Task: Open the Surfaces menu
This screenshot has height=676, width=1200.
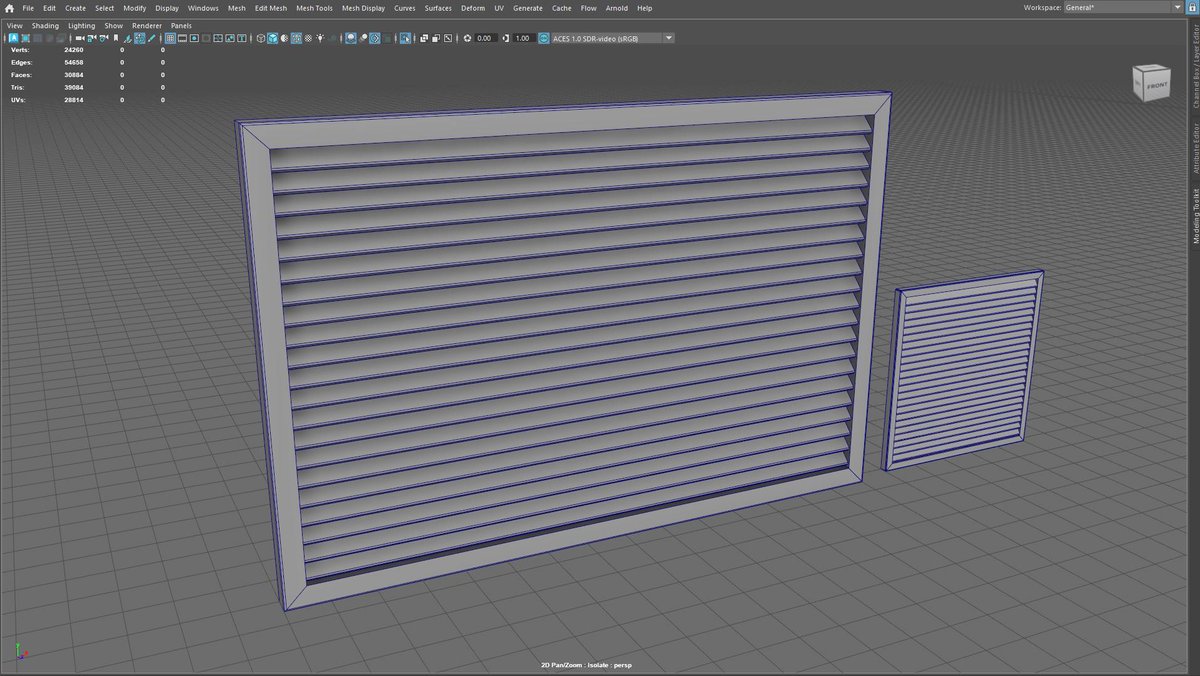Action: [x=438, y=8]
